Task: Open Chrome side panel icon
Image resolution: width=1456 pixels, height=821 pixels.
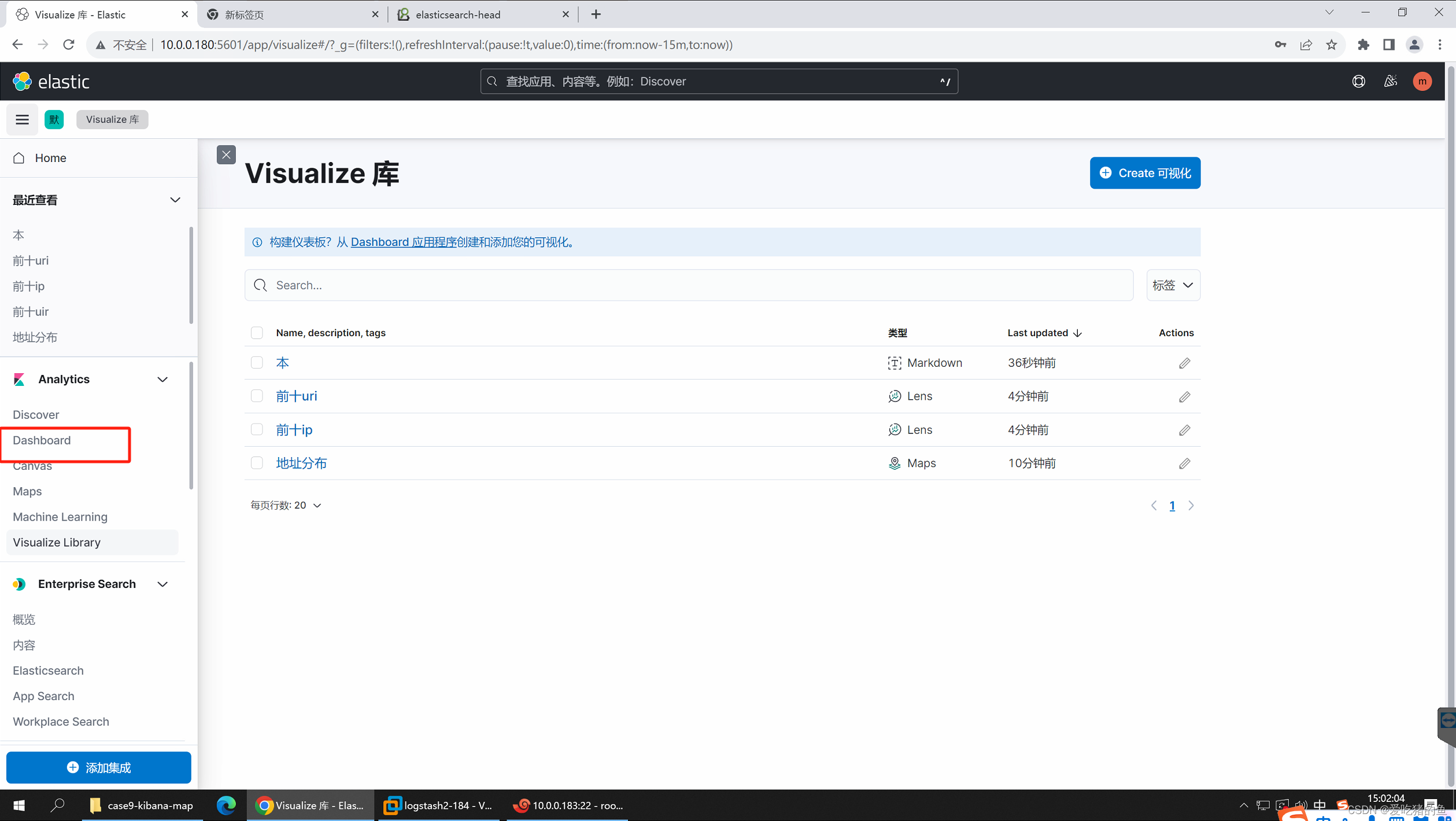Action: click(x=1389, y=45)
